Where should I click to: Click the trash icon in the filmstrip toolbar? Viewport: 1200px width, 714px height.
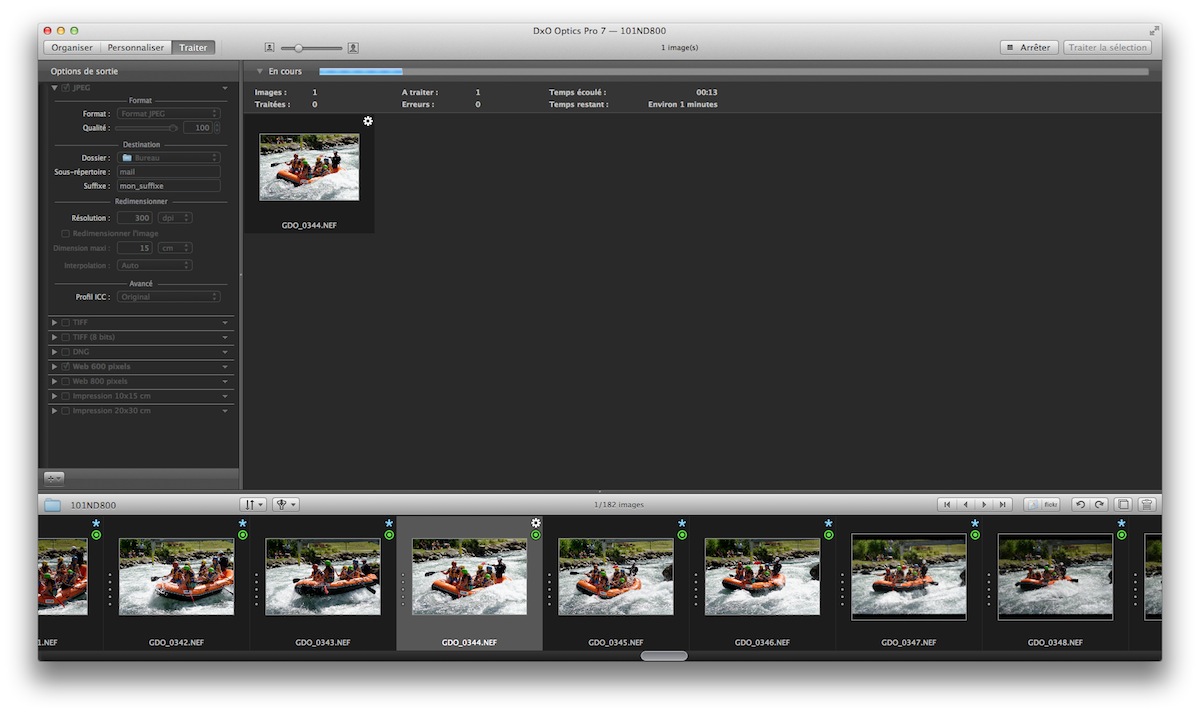(1147, 505)
